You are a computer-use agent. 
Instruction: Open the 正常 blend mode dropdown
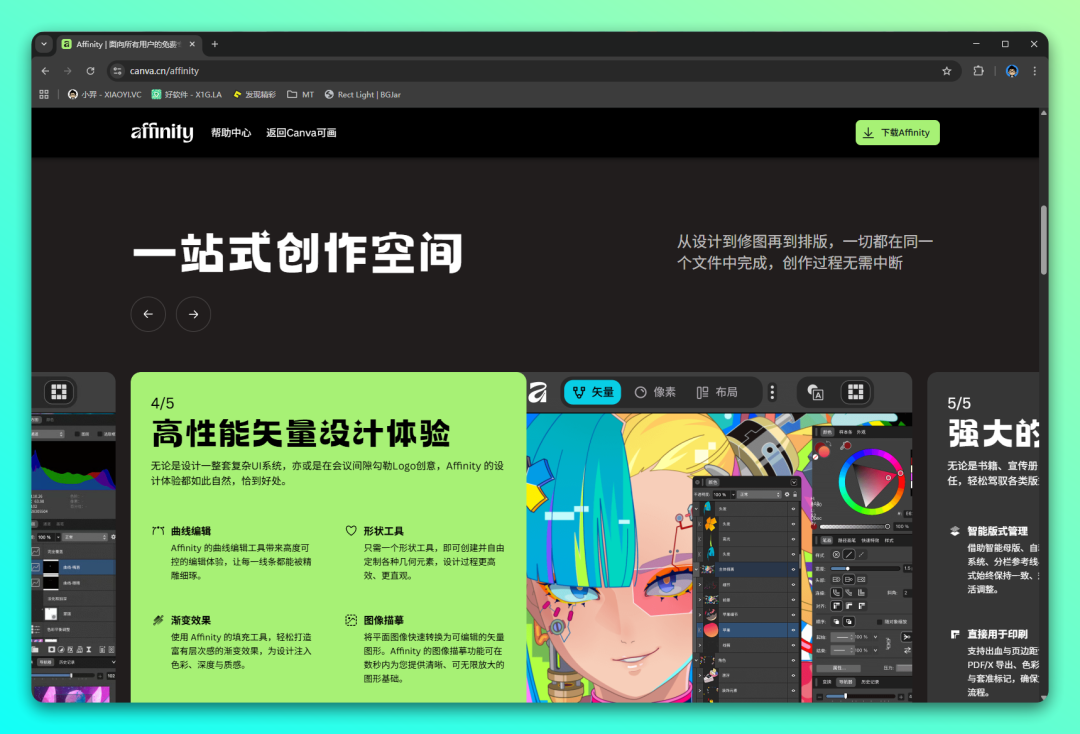761,493
